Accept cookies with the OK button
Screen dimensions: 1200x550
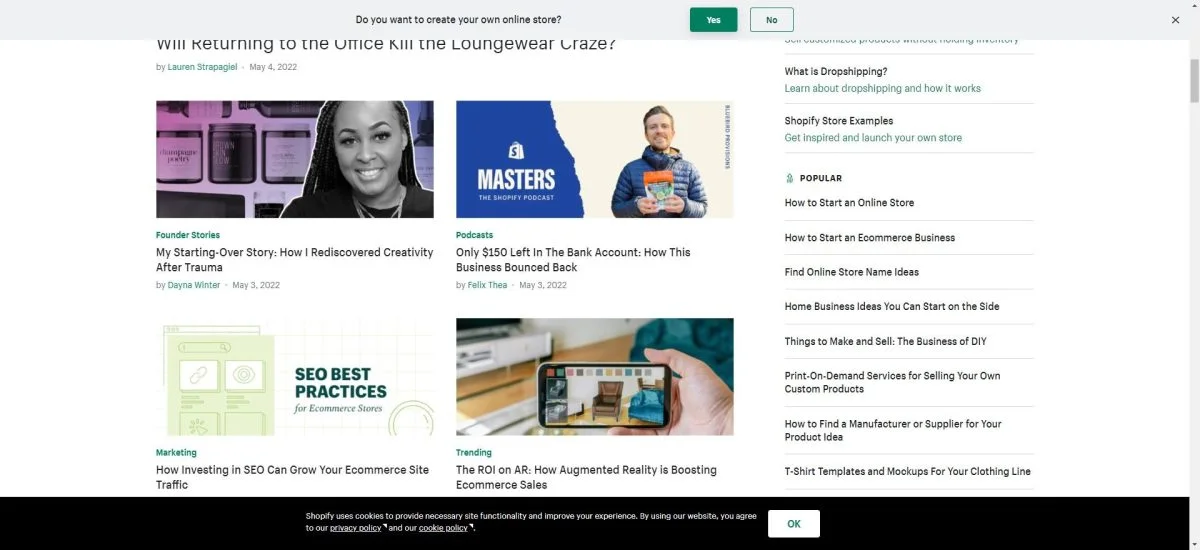click(x=793, y=523)
